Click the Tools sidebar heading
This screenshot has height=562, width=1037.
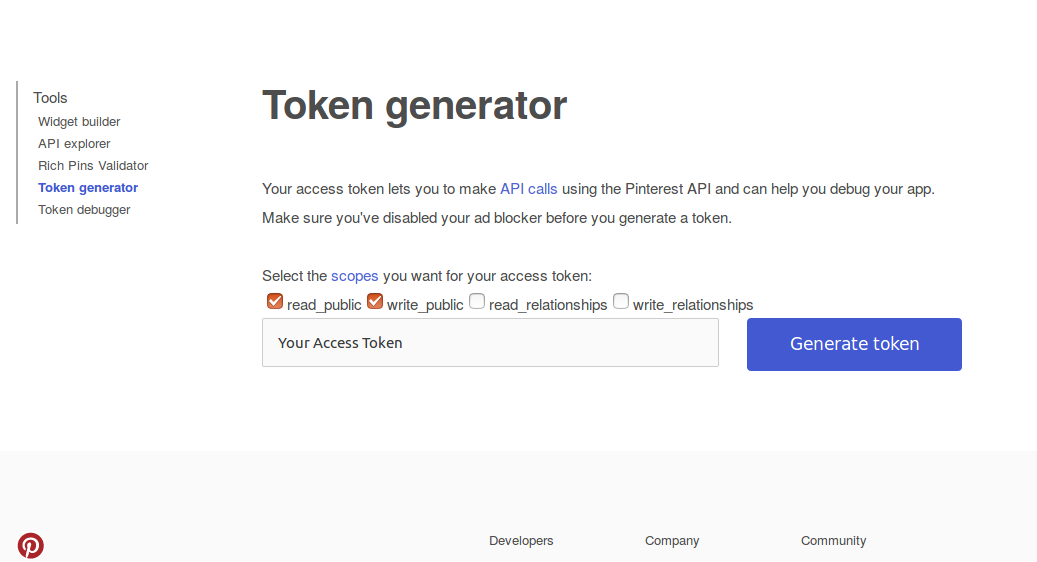pos(50,98)
